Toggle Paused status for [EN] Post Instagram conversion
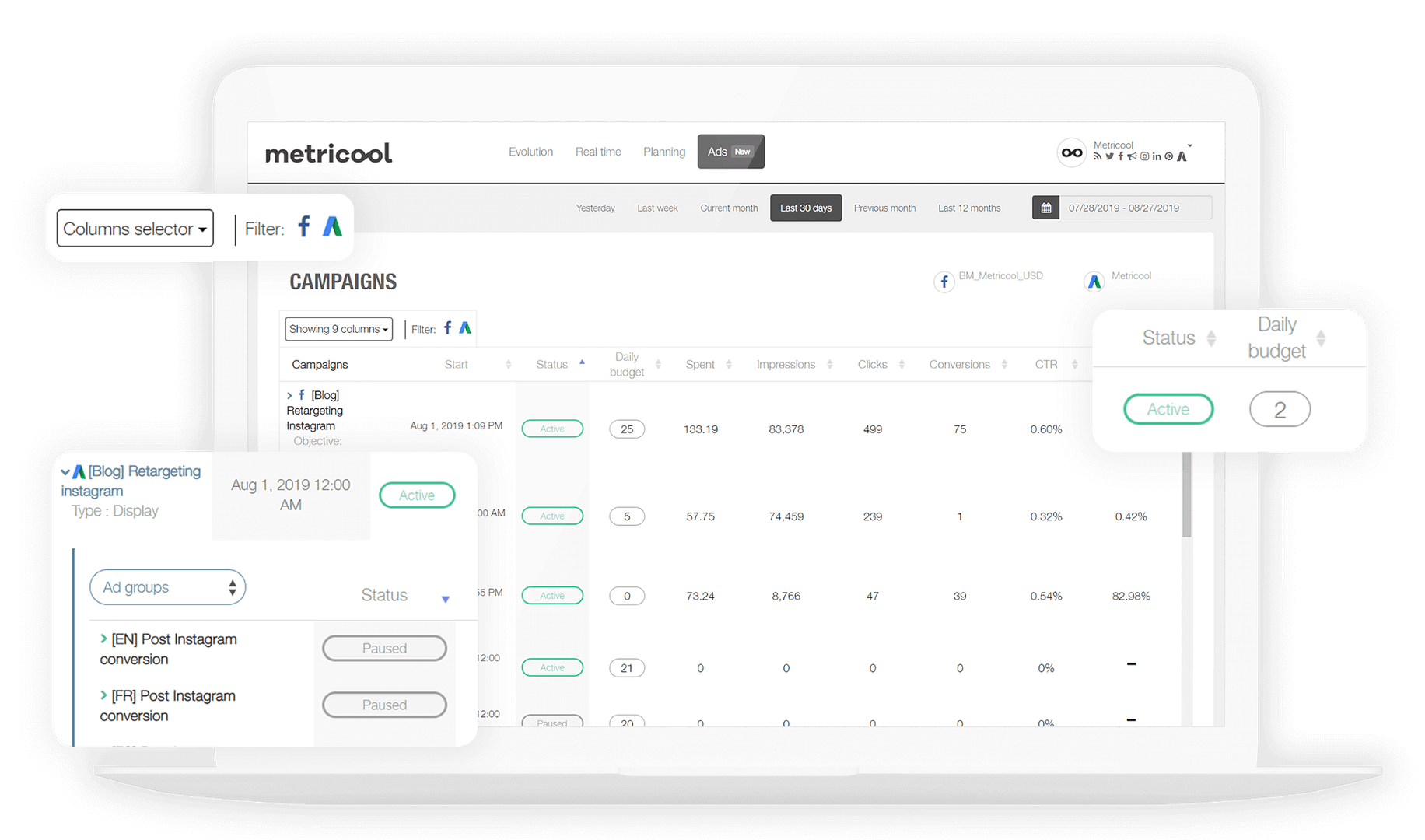This screenshot has width=1425, height=840. (x=384, y=649)
